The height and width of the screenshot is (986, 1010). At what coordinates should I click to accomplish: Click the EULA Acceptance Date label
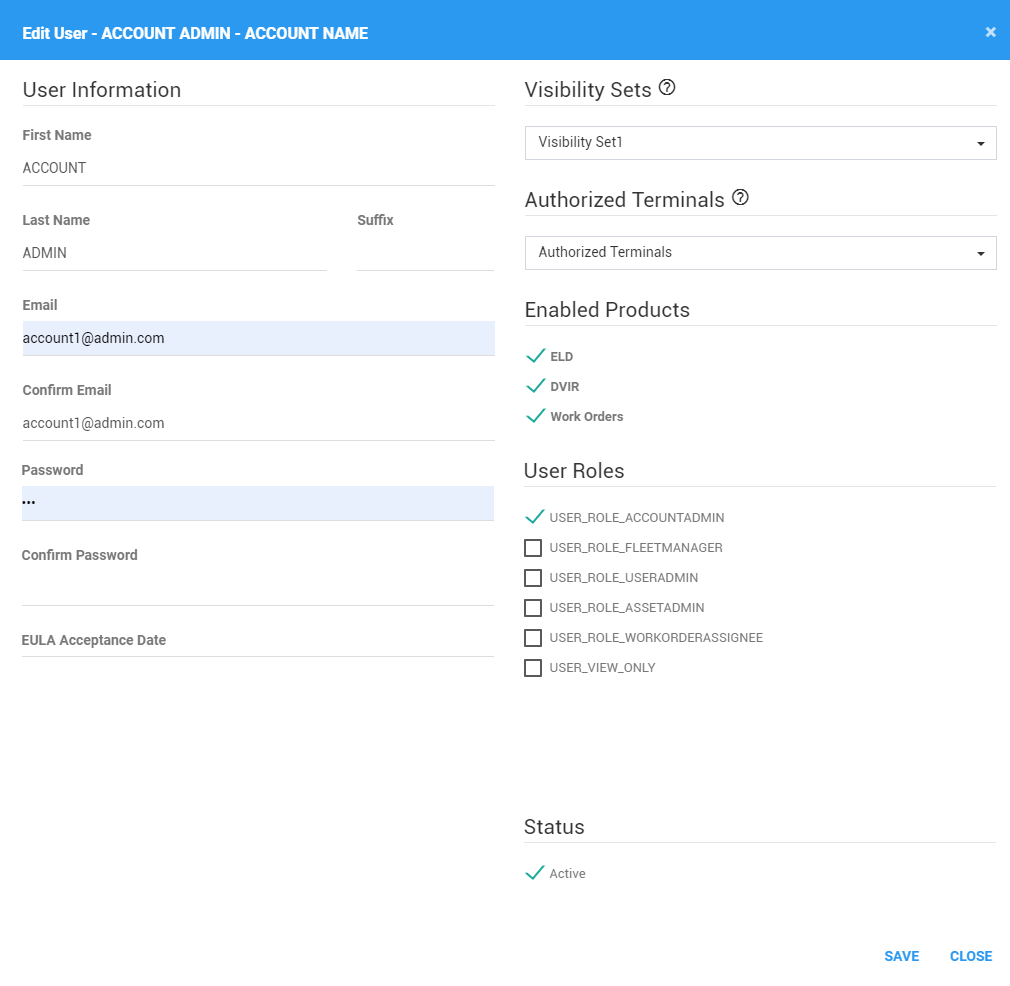93,640
